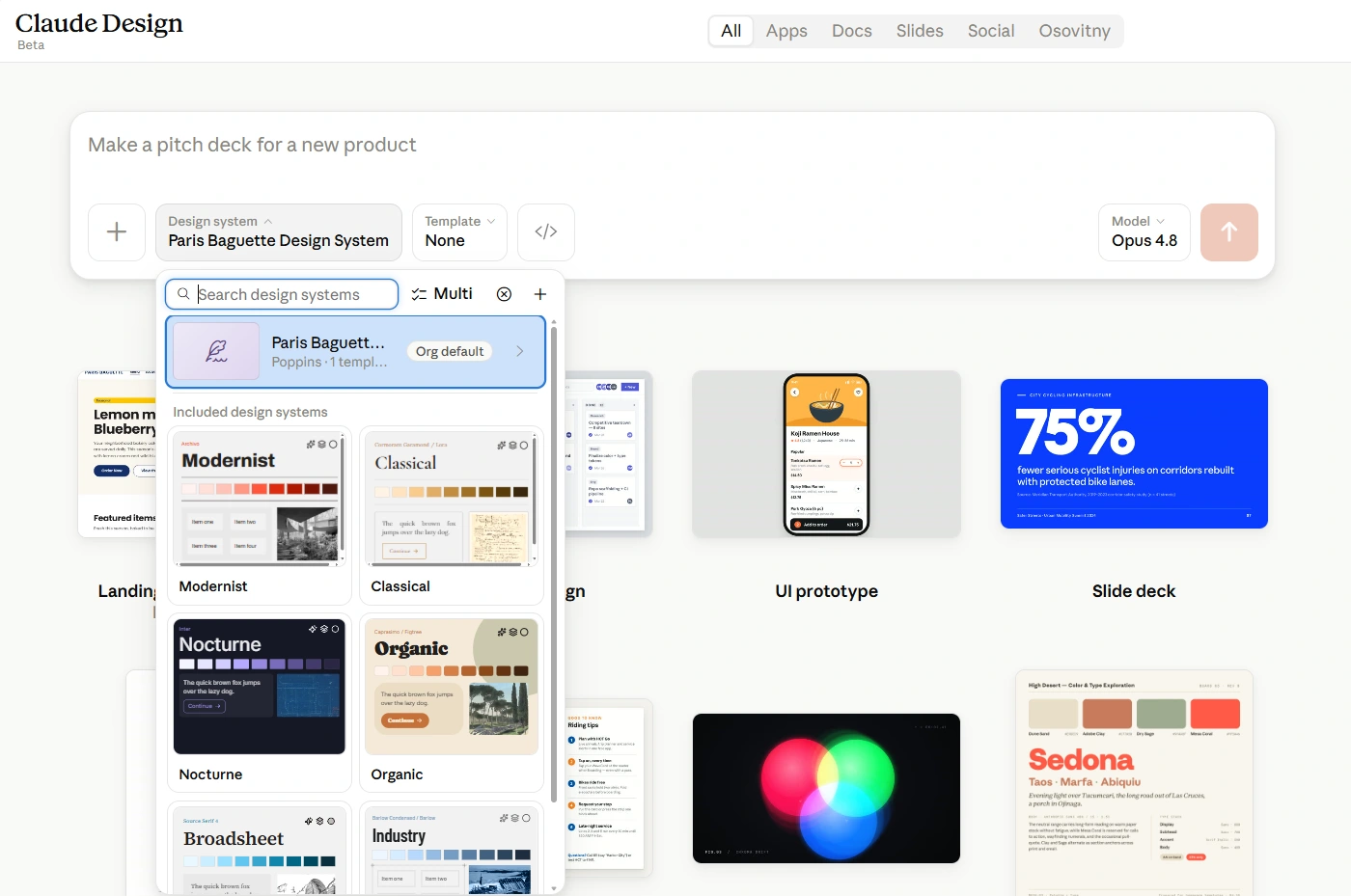Focus the Search design systems field
The height and width of the screenshot is (896, 1351).
(x=282, y=294)
